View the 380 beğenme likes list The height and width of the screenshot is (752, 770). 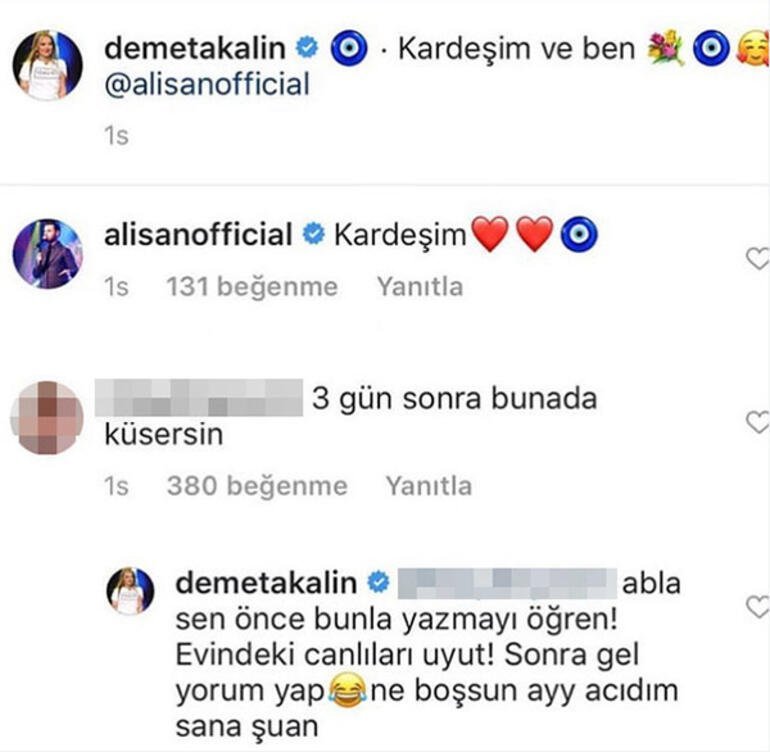257,486
